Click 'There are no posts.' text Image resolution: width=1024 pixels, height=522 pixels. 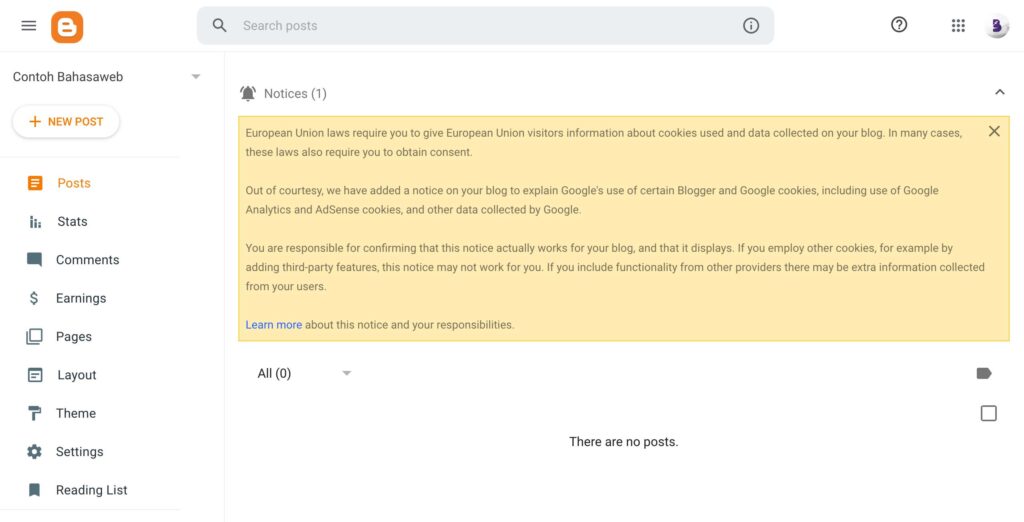click(x=624, y=442)
